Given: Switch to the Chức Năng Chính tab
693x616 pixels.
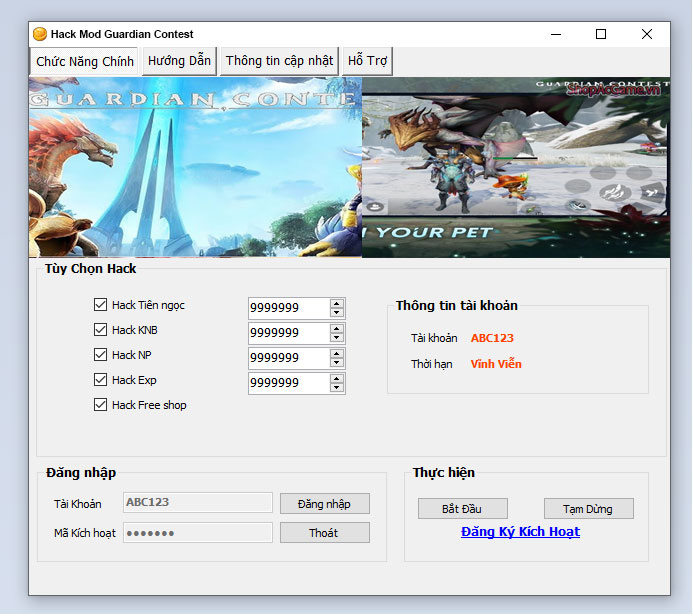Looking at the screenshot, I should pos(85,61).
